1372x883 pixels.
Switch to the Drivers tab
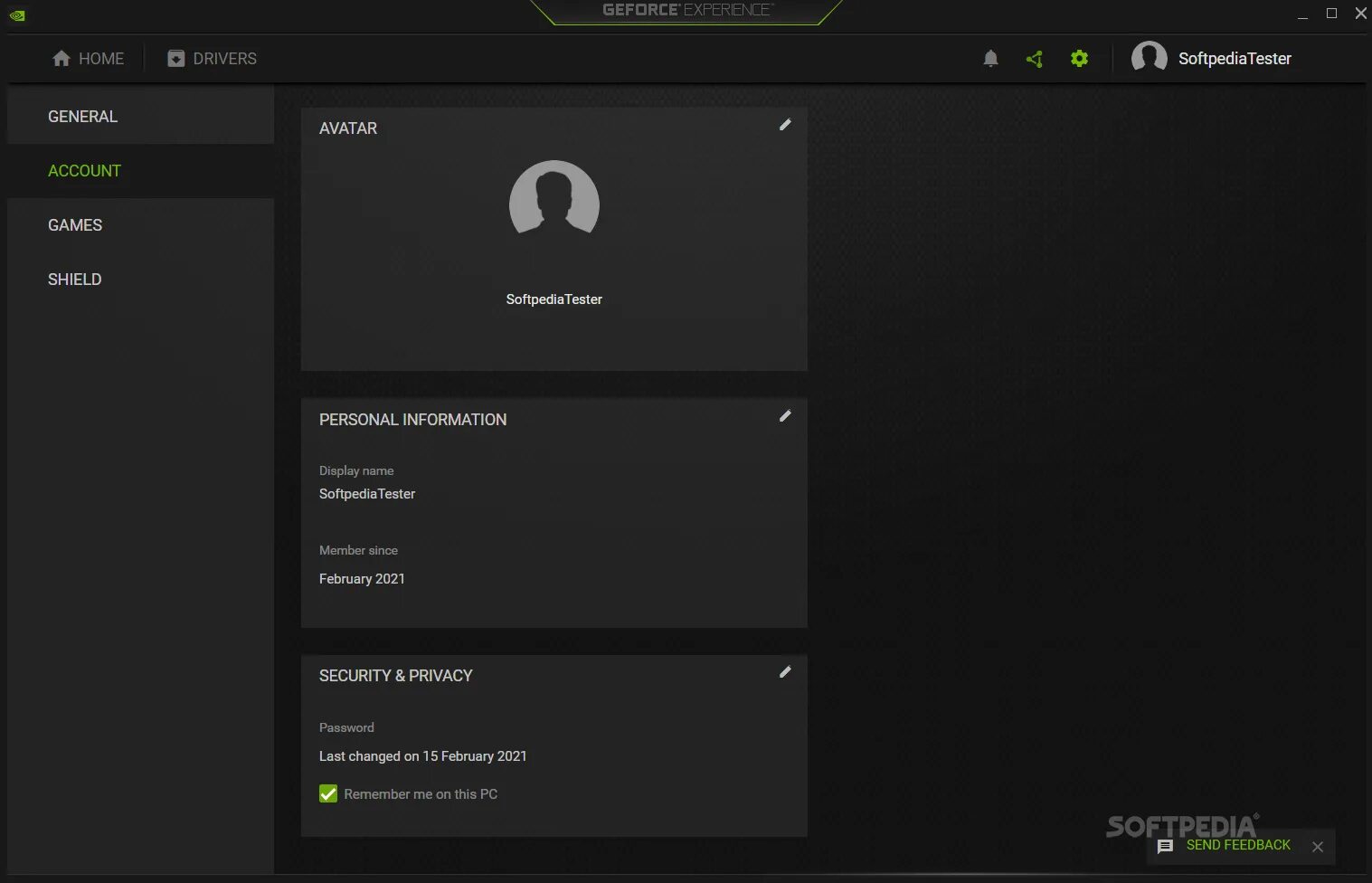[x=213, y=59]
